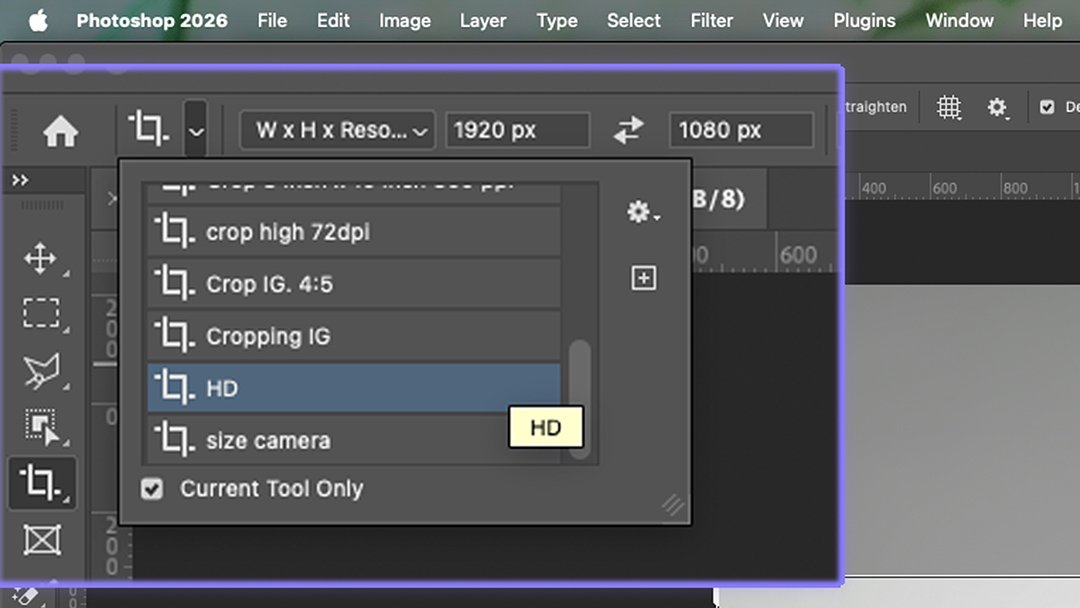Open the Help menu

1042,21
